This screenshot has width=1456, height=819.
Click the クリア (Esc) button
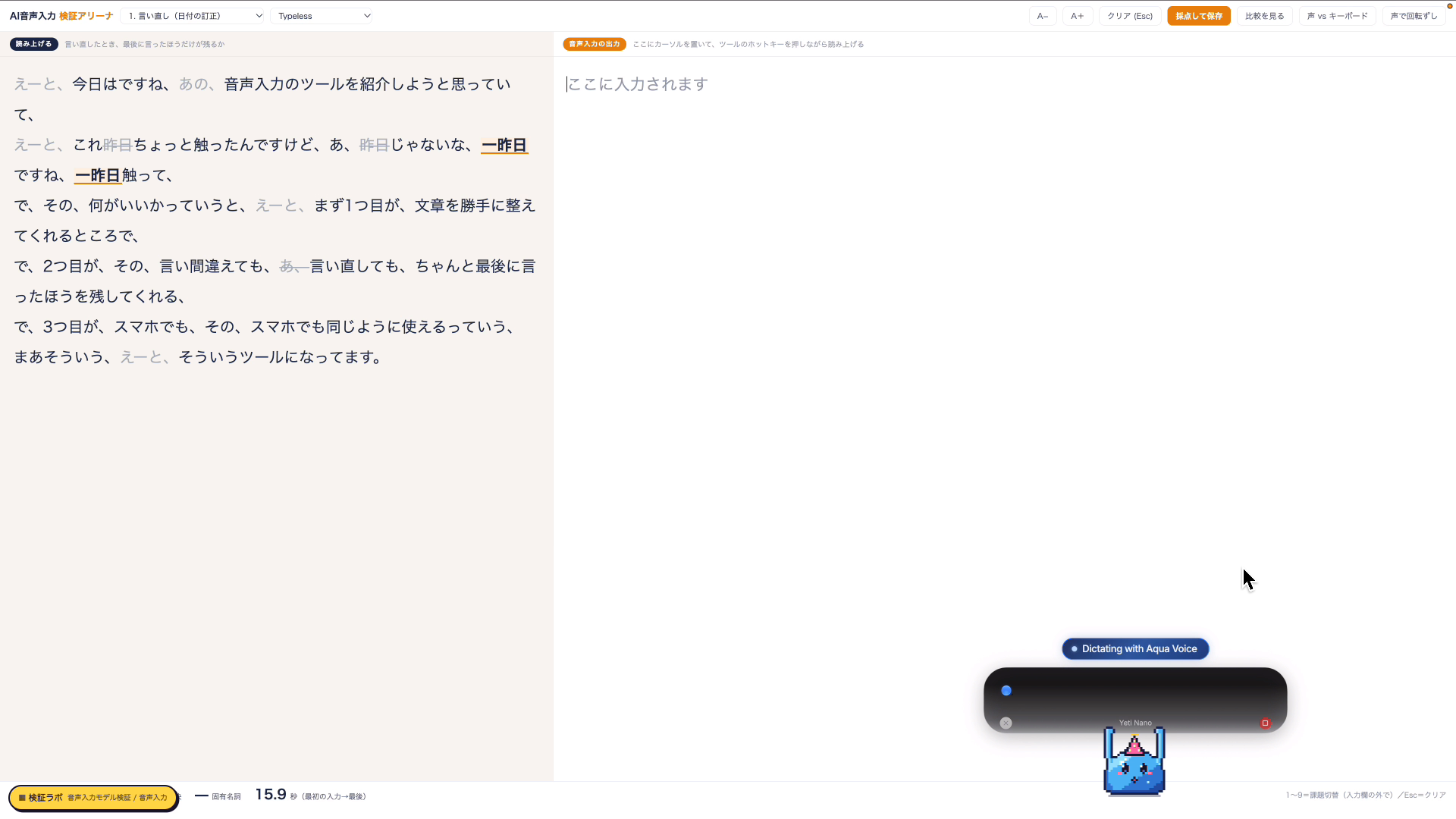(1130, 16)
